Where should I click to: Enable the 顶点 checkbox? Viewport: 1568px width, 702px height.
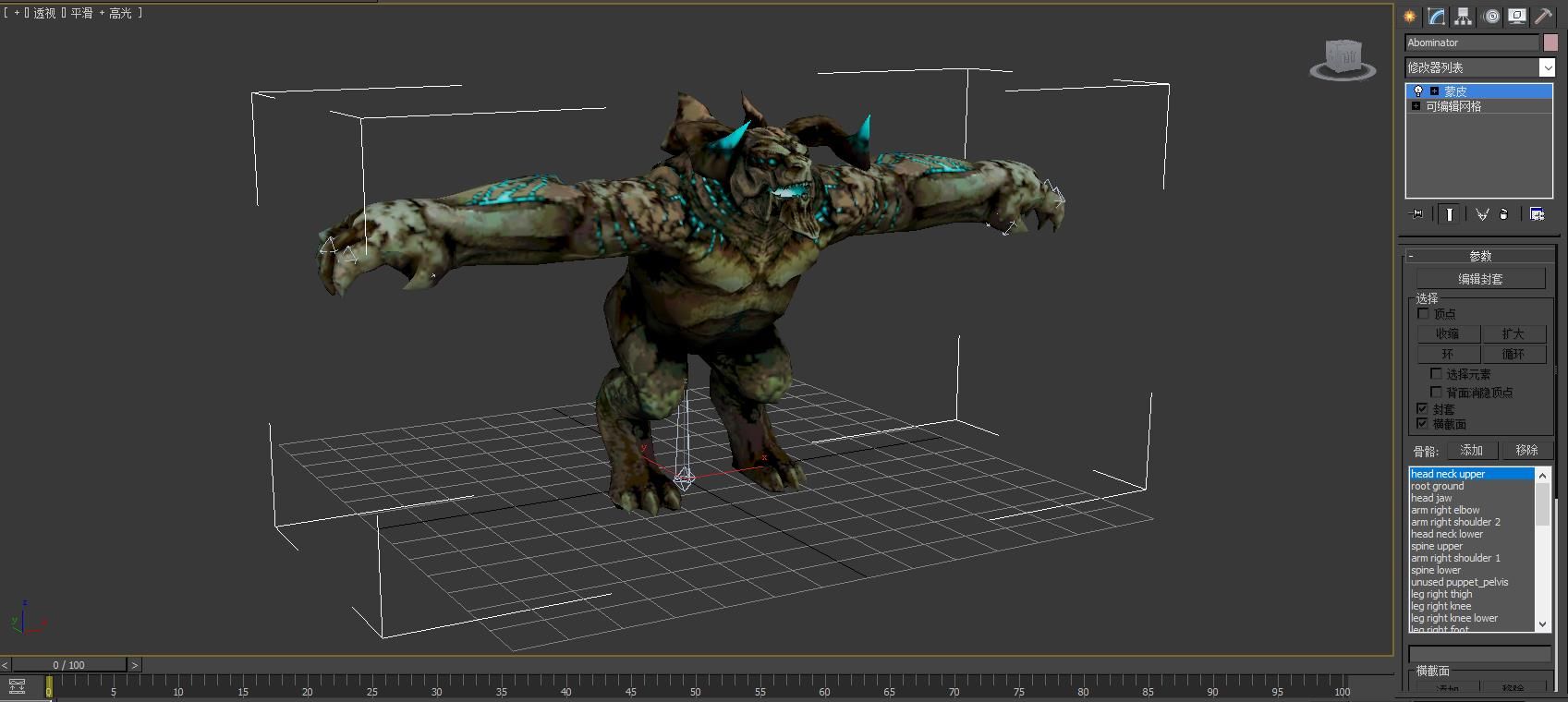pyautogui.click(x=1424, y=314)
